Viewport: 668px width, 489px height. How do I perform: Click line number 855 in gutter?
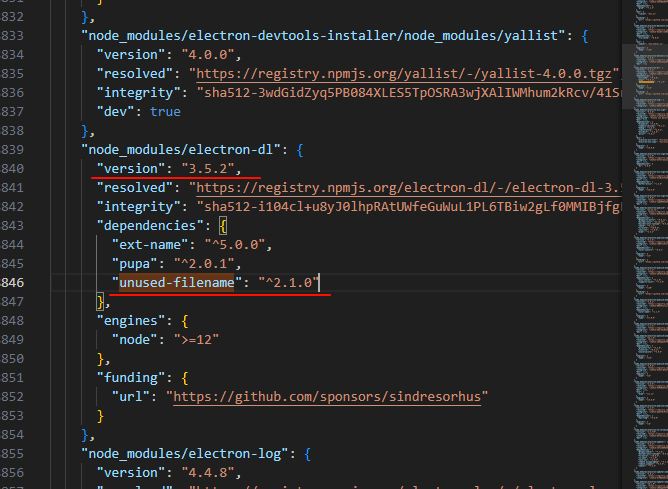12,454
